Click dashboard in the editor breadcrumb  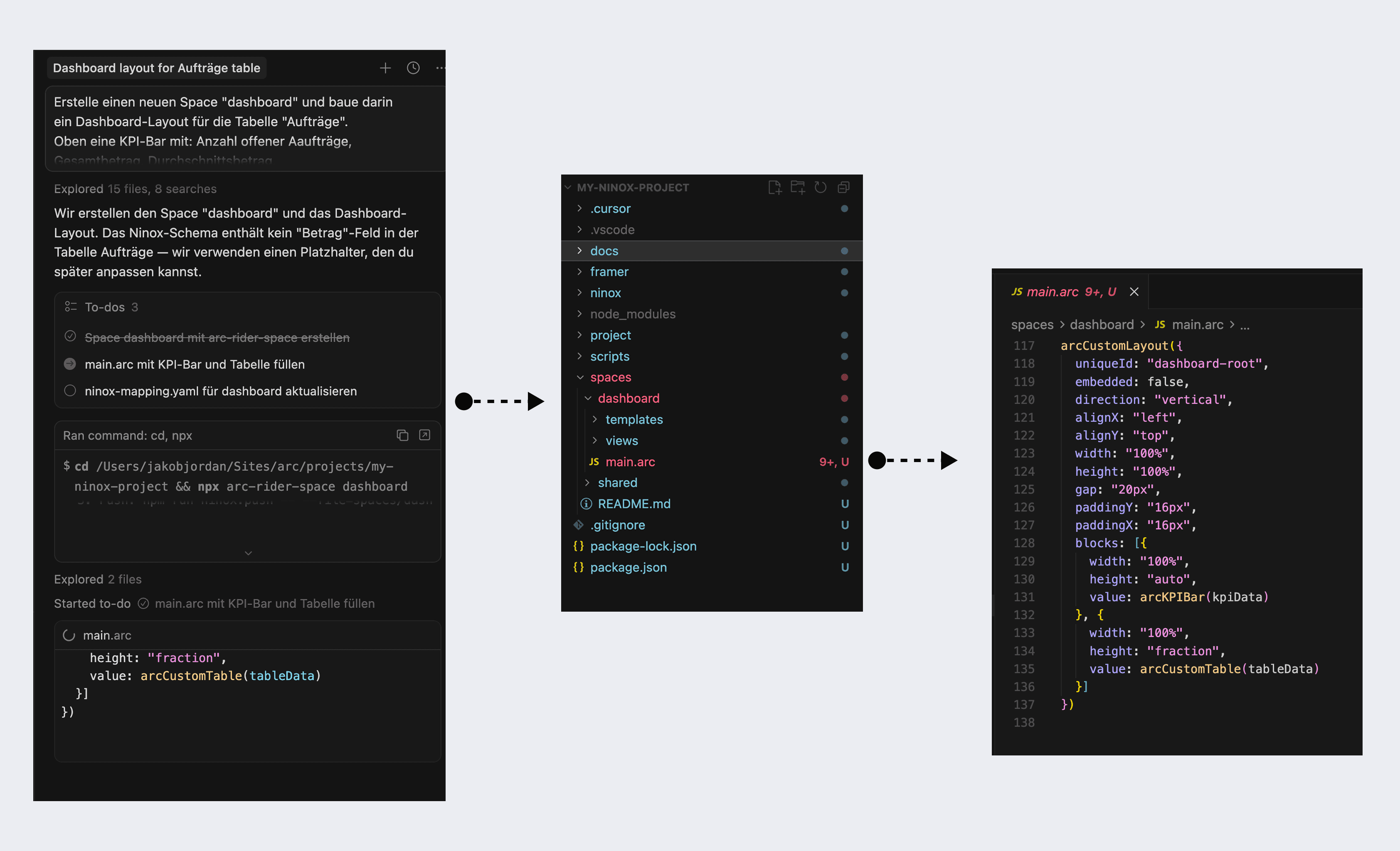pos(1101,325)
